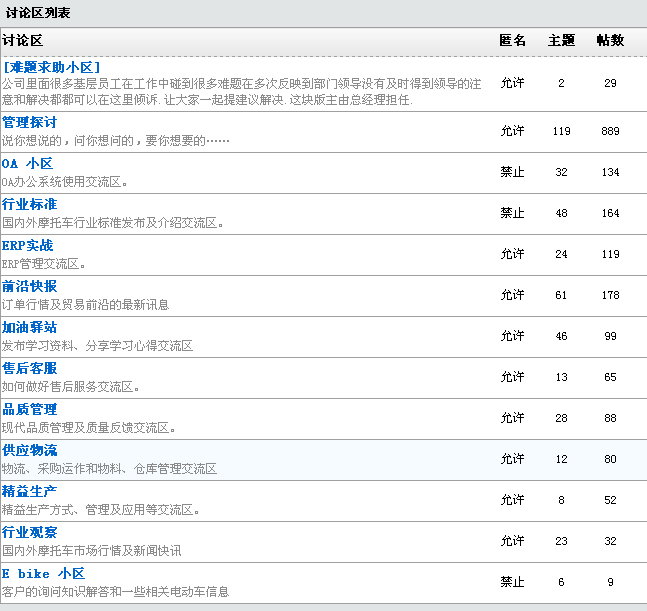Open the 难题求助小区 forum
Image resolution: width=647 pixels, height=611 pixels.
pos(51,67)
